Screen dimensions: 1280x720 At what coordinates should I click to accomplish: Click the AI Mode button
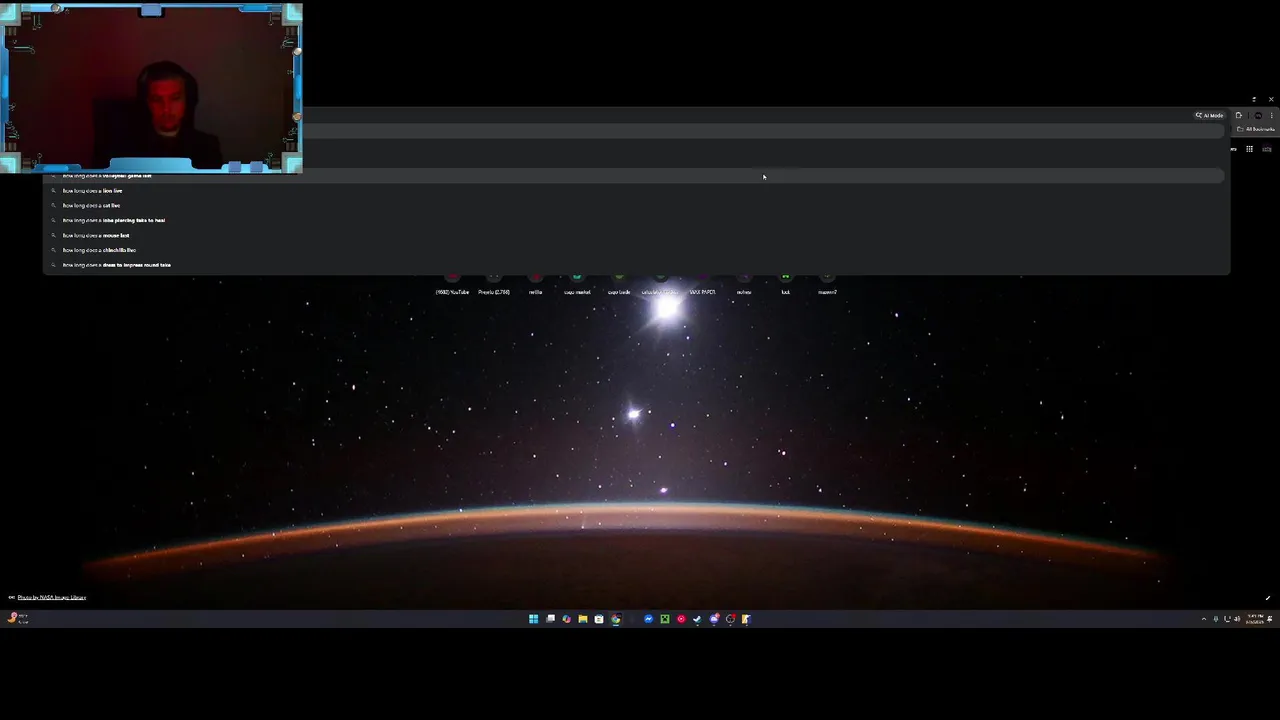pos(1210,115)
